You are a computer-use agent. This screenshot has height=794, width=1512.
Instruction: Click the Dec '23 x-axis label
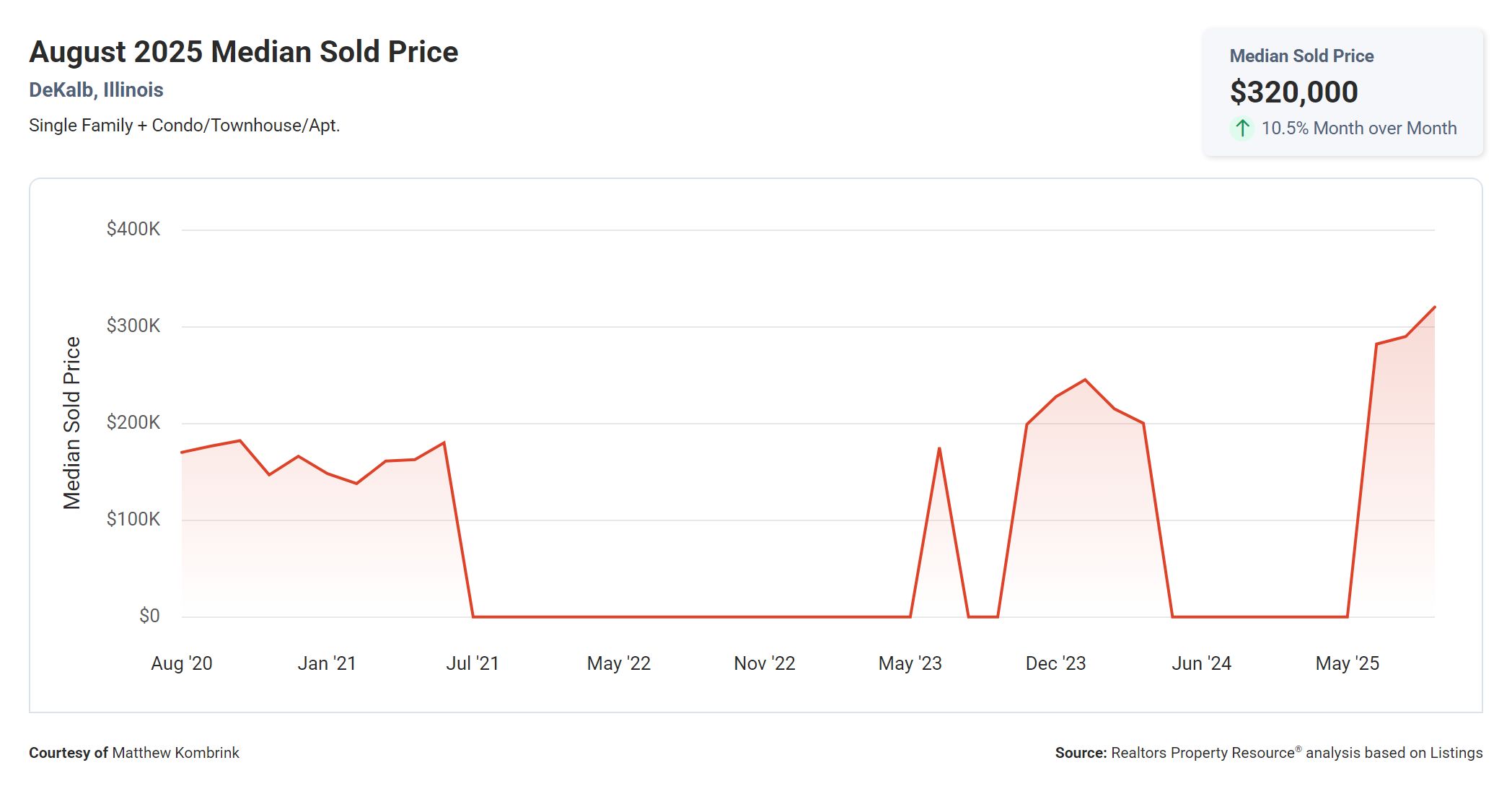pos(1055,663)
